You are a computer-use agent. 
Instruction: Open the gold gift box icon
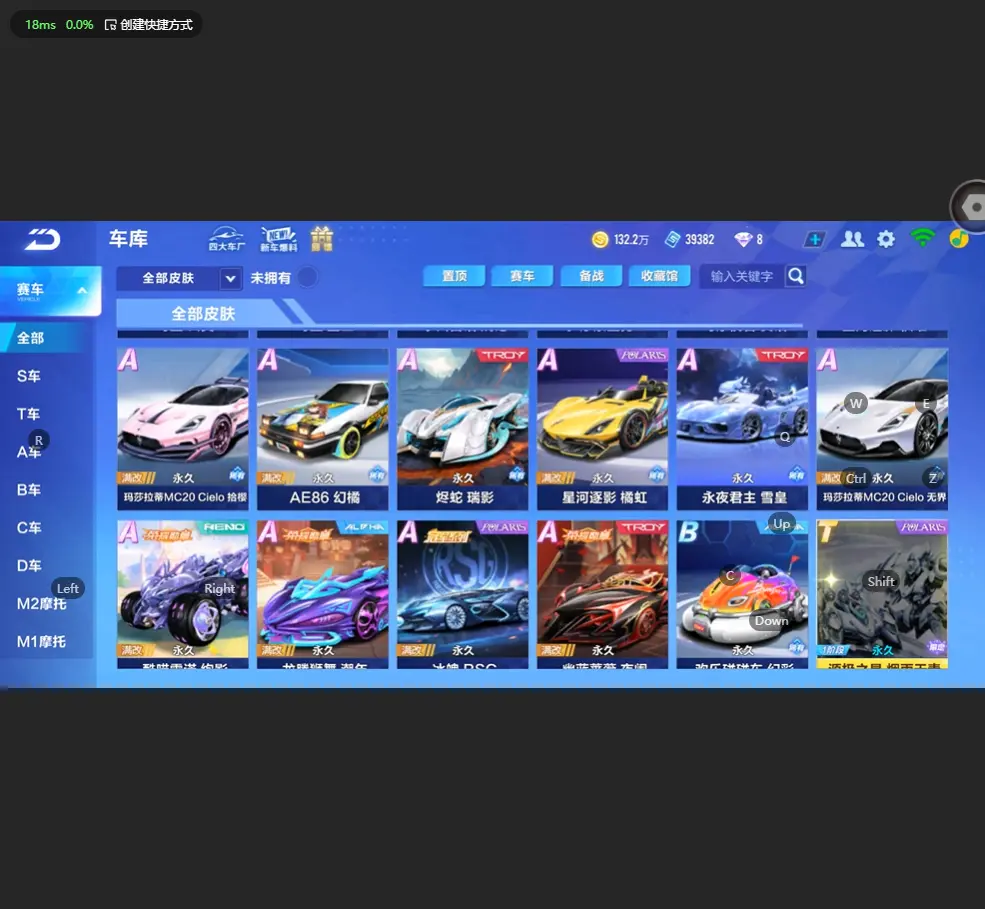tap(322, 239)
